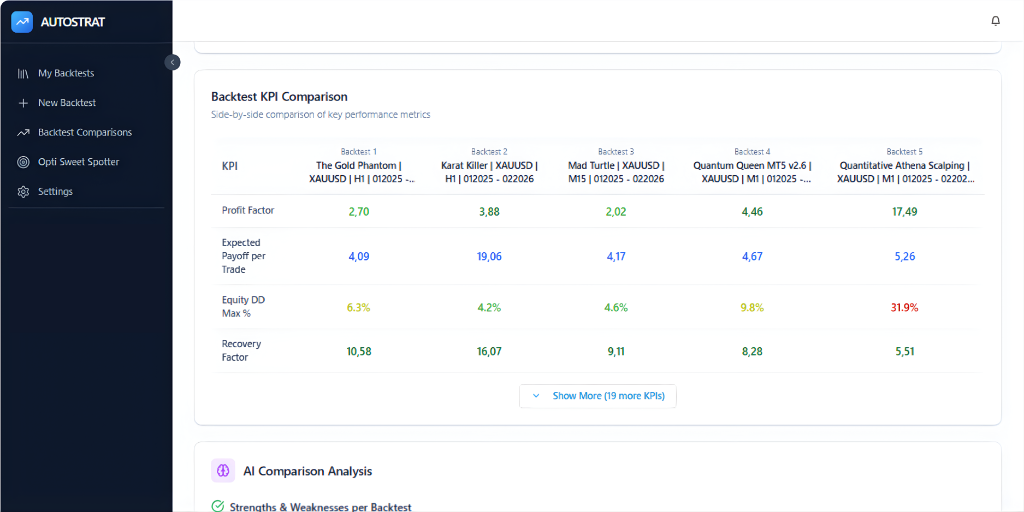Click Strengths & Weaknesses per Backtest text
The height and width of the screenshot is (512, 1024).
[321, 507]
